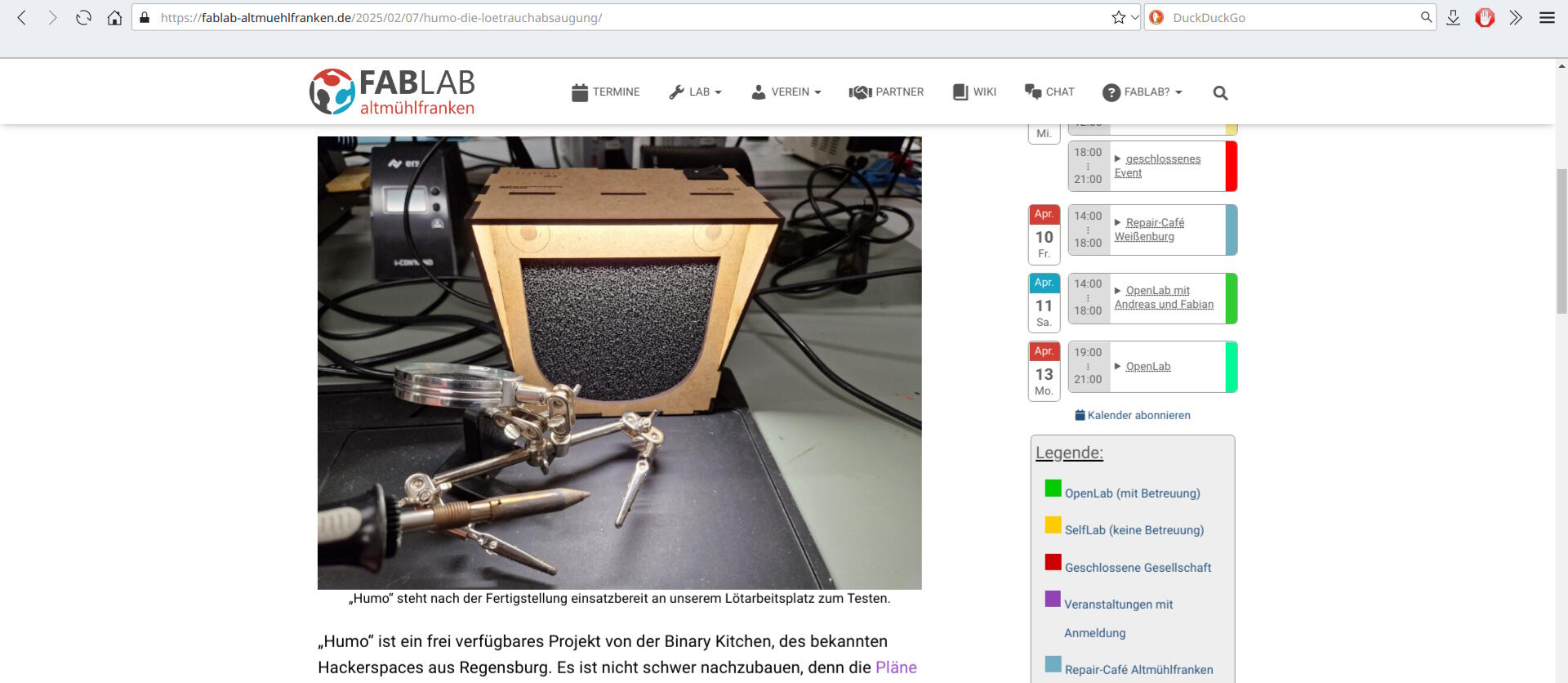Go back with the browser arrow
This screenshot has height=683, width=1568.
pos(22,18)
